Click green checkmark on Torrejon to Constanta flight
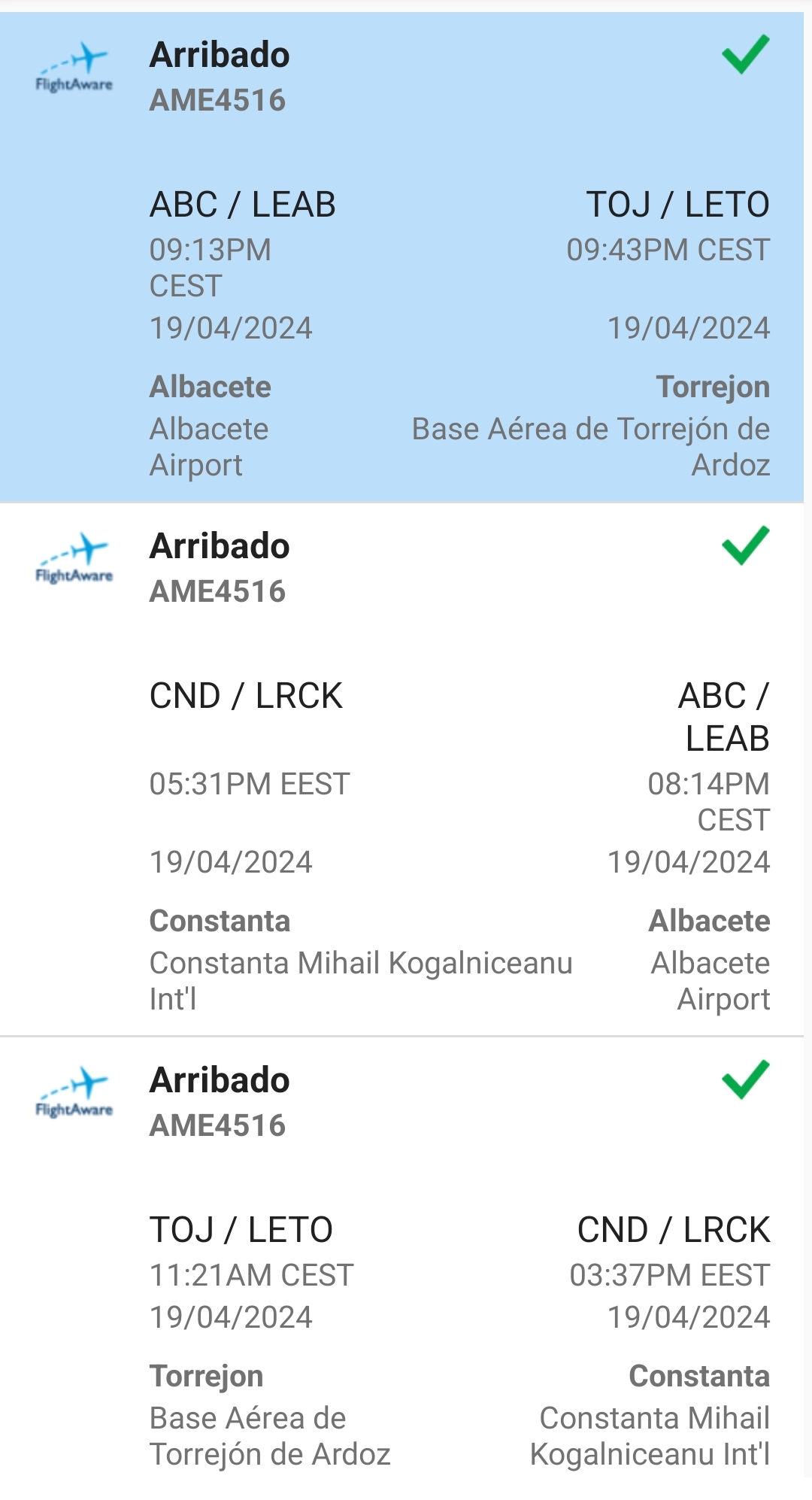This screenshot has width=812, height=1500. tap(745, 1080)
